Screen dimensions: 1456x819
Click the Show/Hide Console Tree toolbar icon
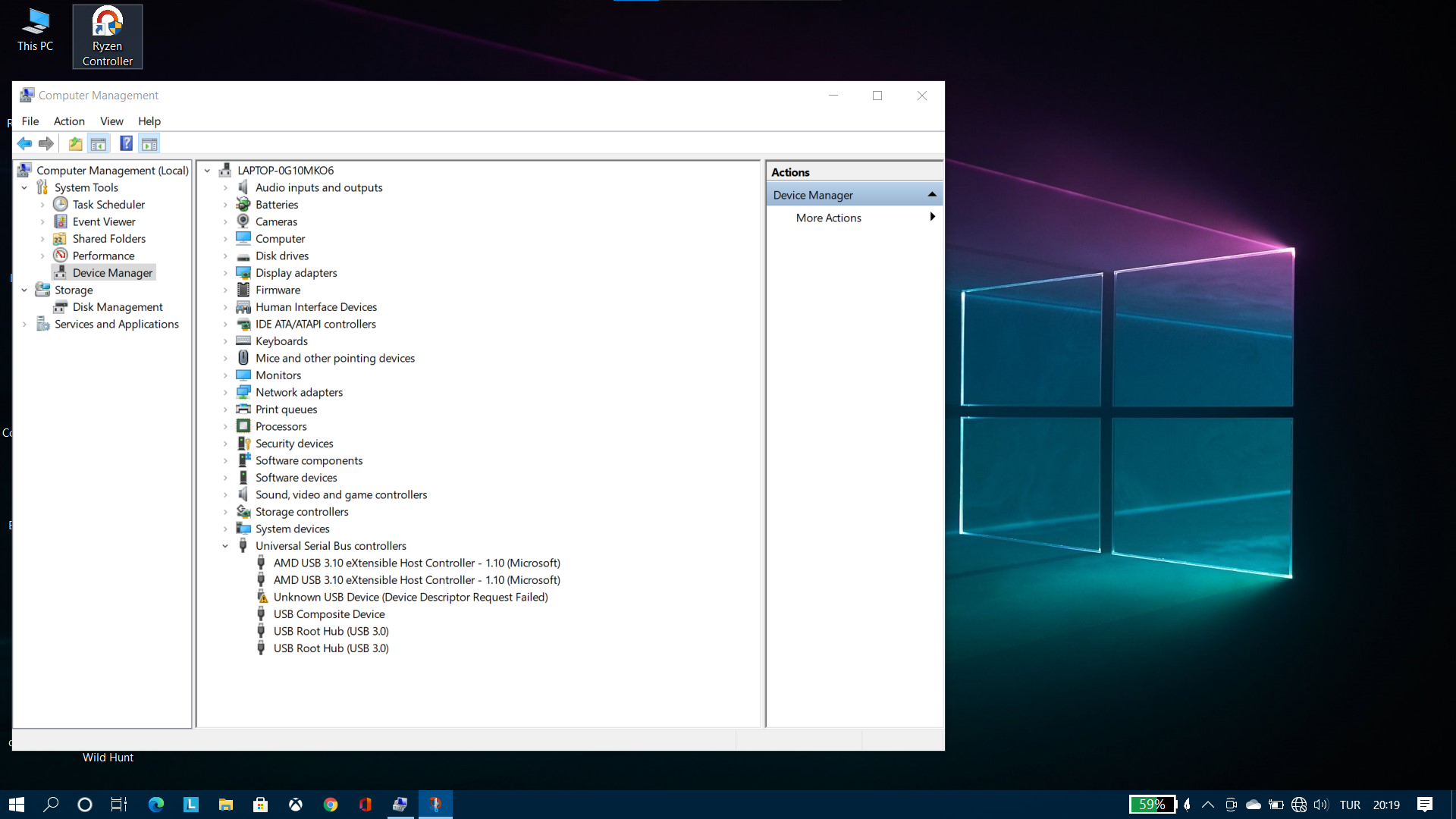[99, 143]
